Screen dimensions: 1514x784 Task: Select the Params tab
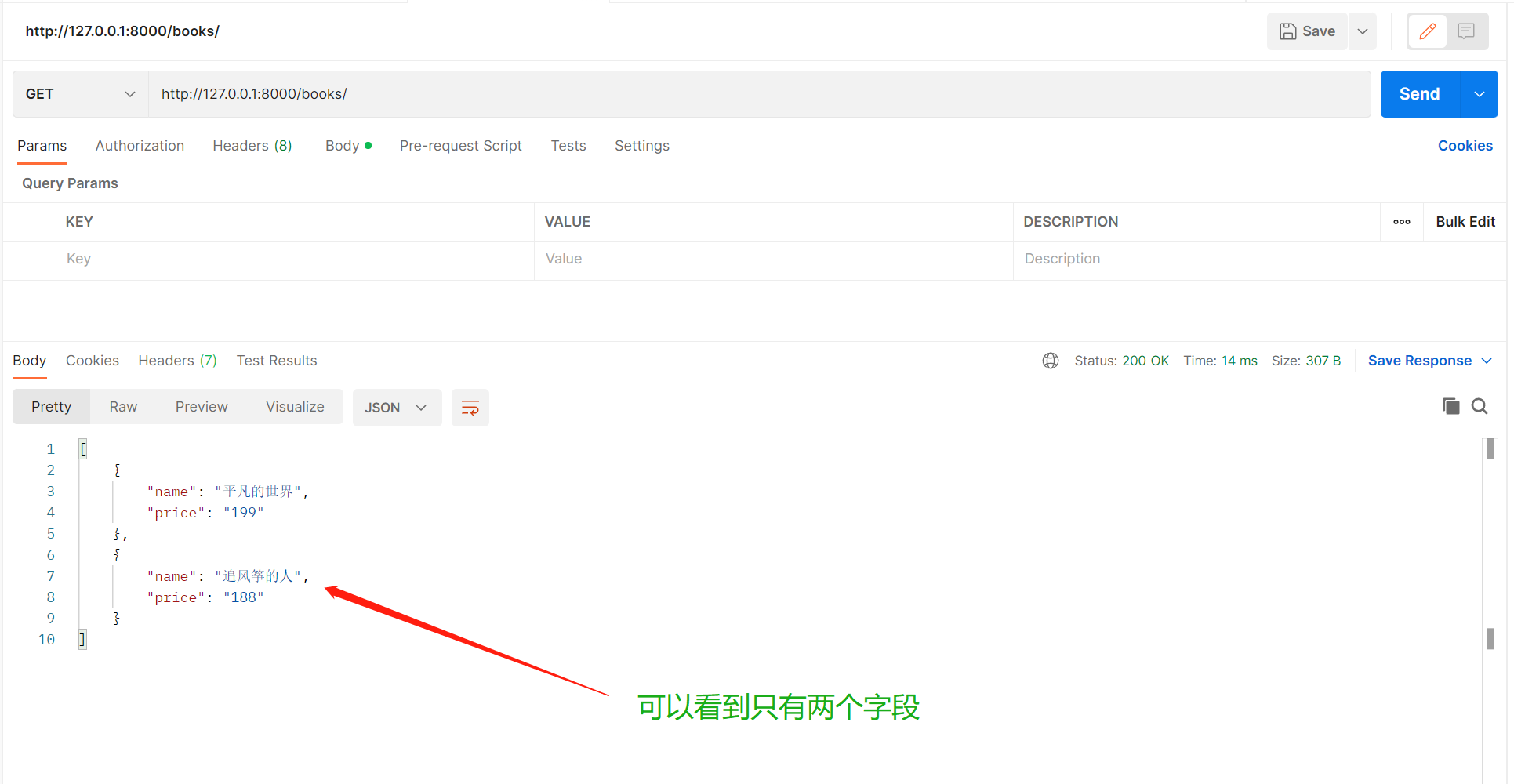[x=42, y=146]
